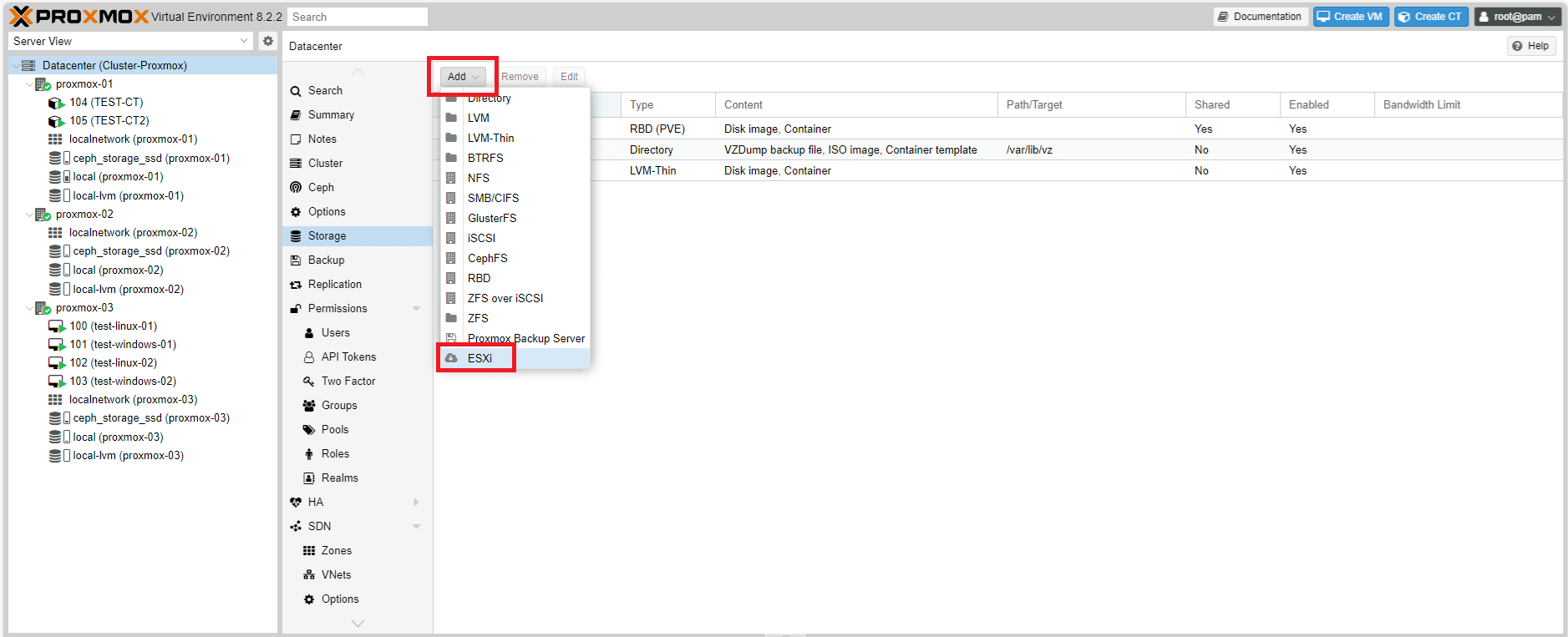Screen dimensions: 1568x637
Task: Open the Options panel under Ceph
Action: click(x=358, y=212)
